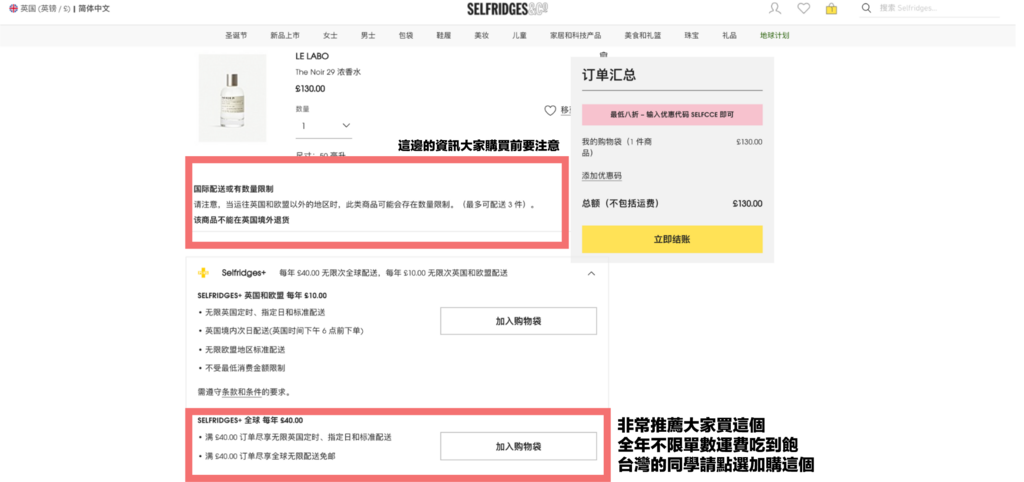Click the 添加优惠码 link
This screenshot has width=1024, height=482.
point(601,176)
